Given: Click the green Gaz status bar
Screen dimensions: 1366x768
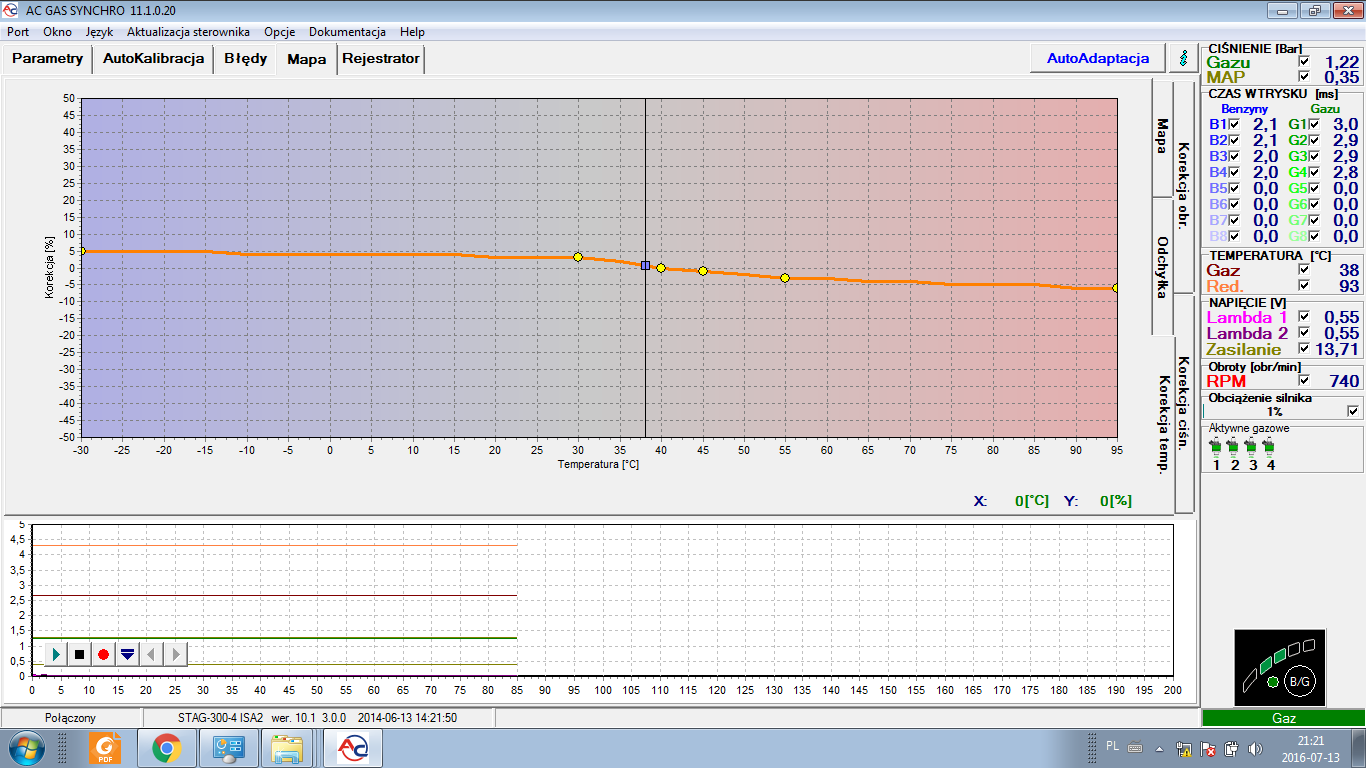Looking at the screenshot, I should [1283, 718].
